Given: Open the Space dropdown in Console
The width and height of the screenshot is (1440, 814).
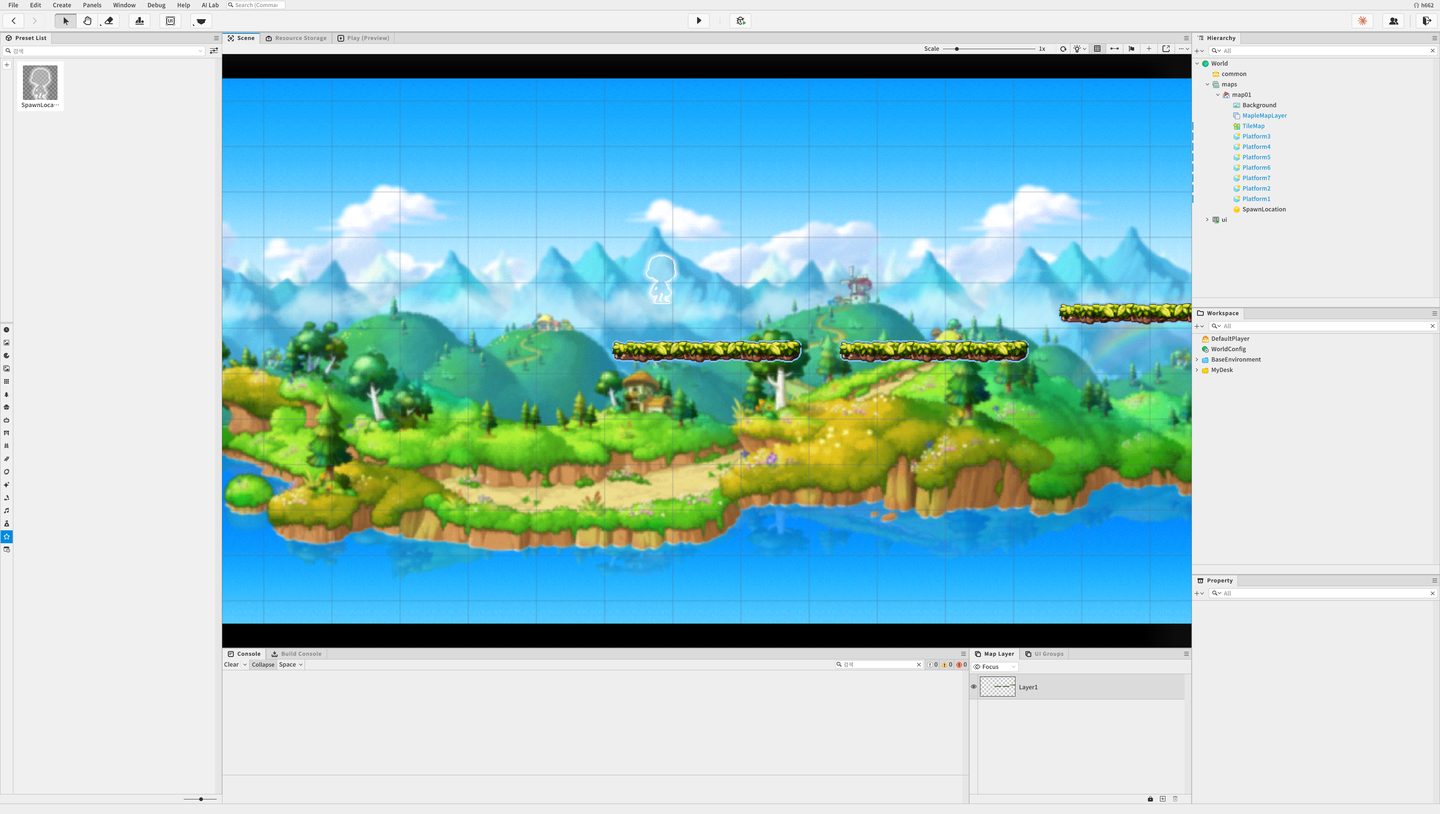Looking at the screenshot, I should pos(291,665).
